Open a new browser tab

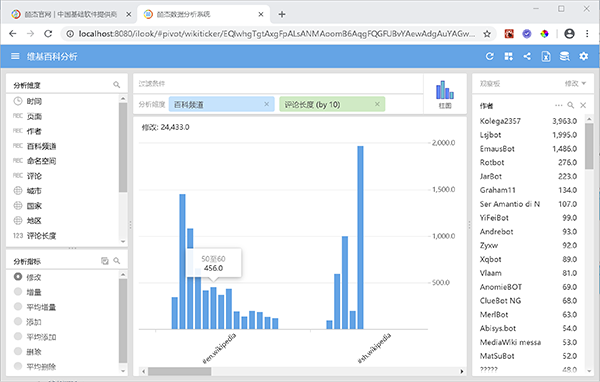[x=282, y=14]
